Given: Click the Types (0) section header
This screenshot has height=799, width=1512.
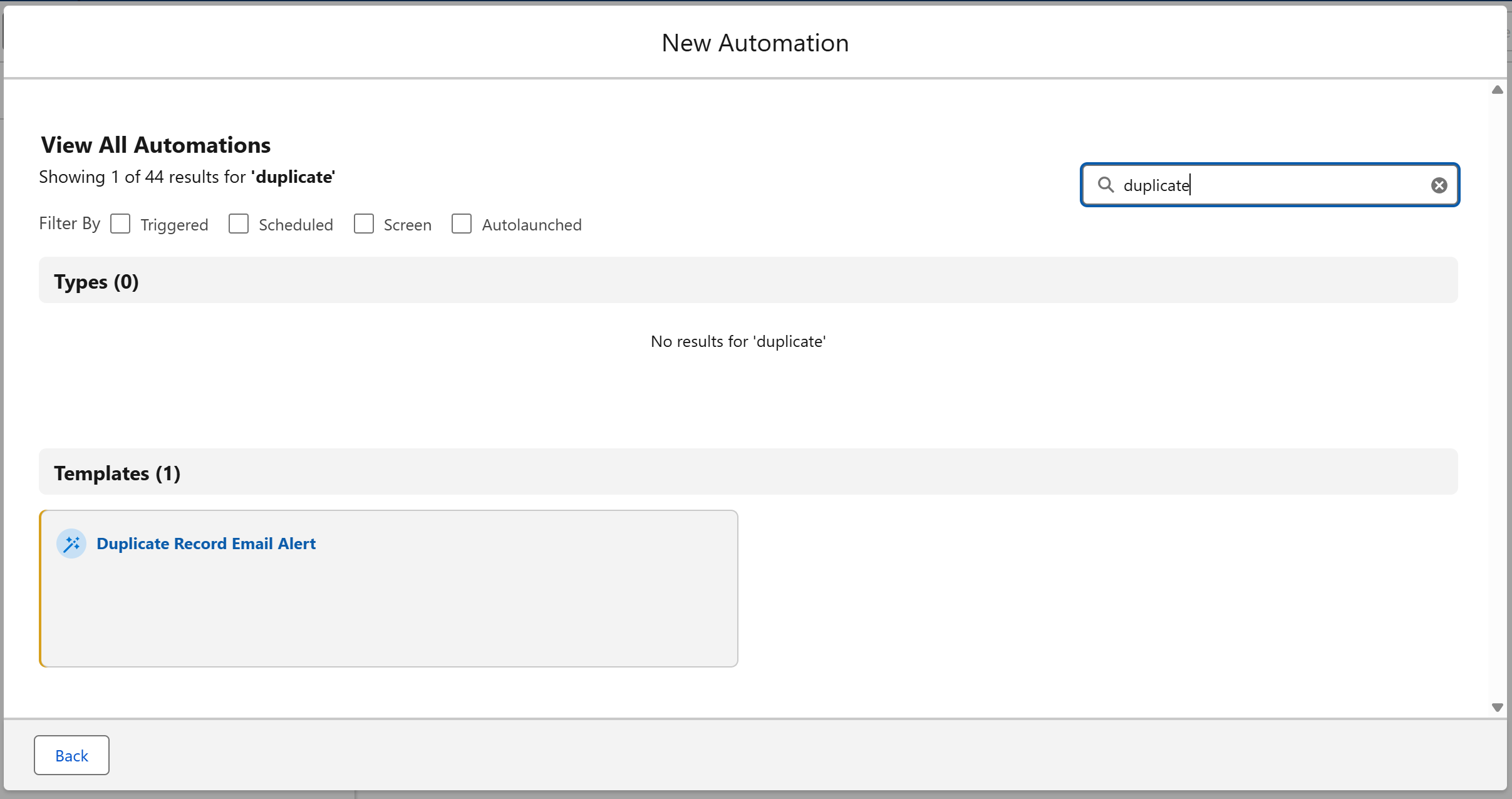Looking at the screenshot, I should 96,281.
